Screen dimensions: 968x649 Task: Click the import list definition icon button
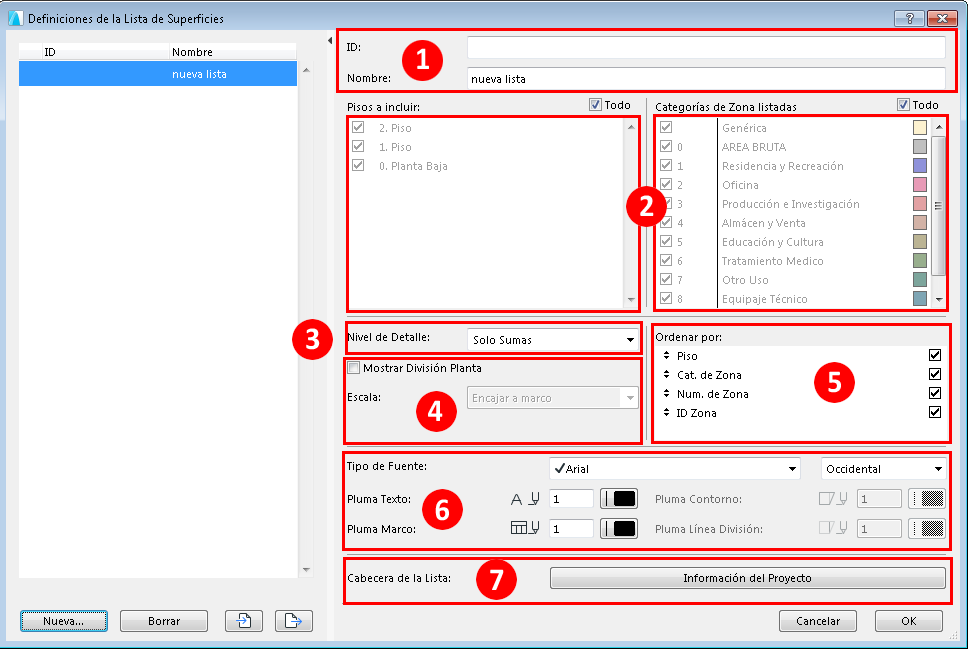click(x=244, y=621)
